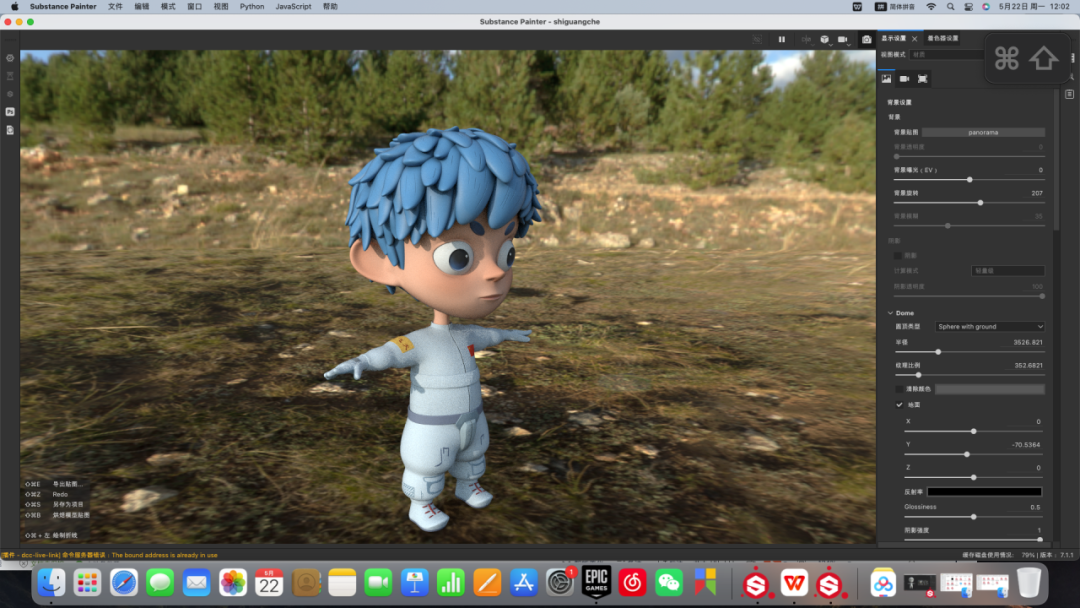Screen dimensions: 1080x608
Task: Click the pause rendering button in viewport toolbar
Action: click(x=782, y=39)
